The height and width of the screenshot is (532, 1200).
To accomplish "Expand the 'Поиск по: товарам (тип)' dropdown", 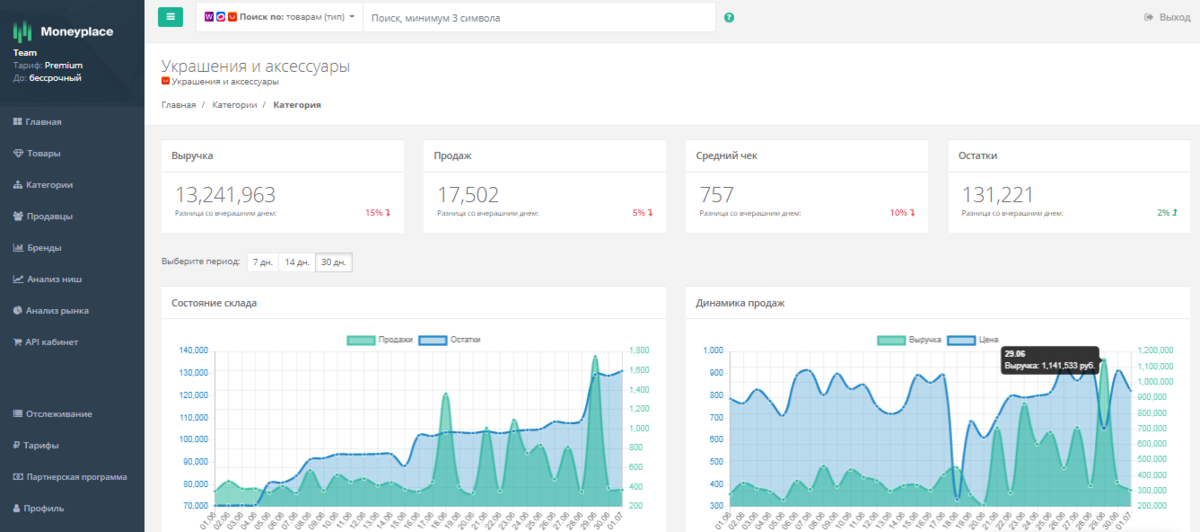I will [x=279, y=17].
